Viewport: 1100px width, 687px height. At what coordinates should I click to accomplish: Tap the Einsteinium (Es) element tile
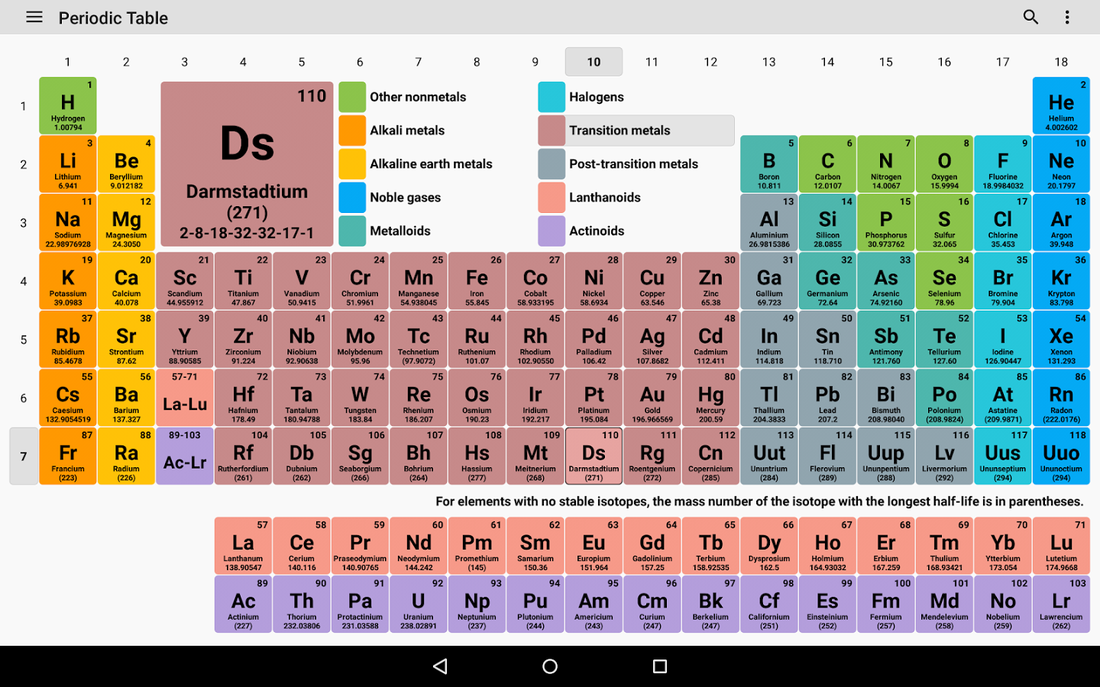827,604
